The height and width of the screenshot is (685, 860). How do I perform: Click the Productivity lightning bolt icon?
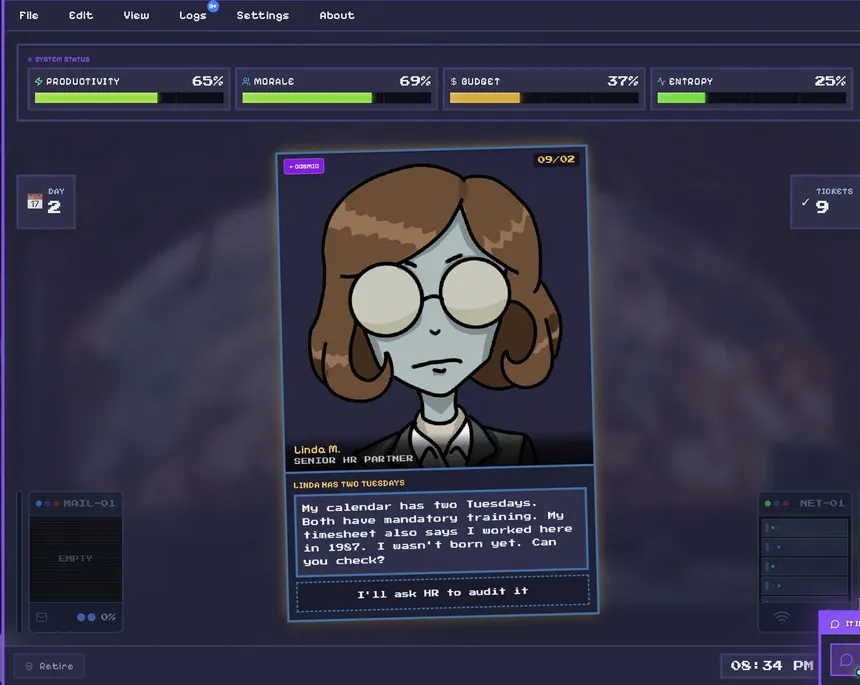pyautogui.click(x=38, y=81)
